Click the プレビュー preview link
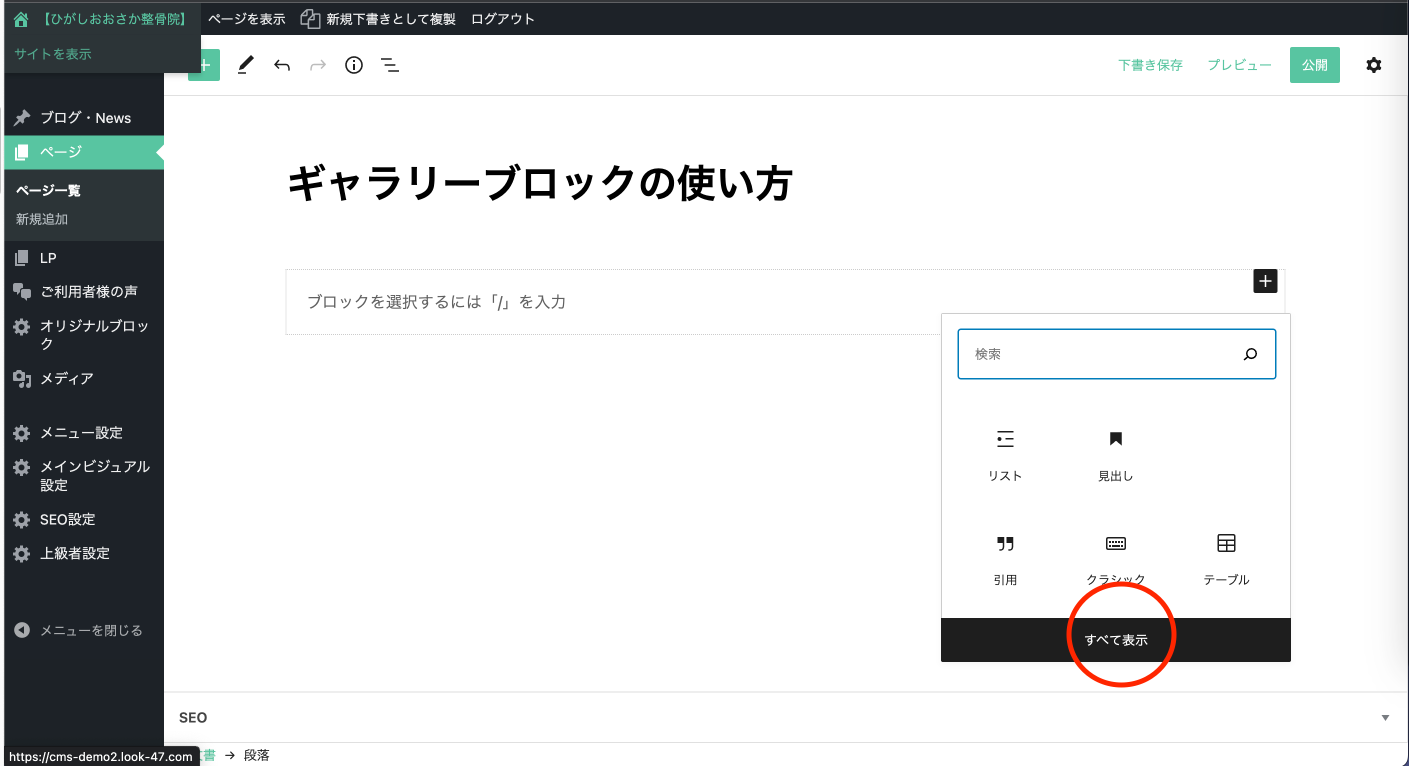The height and width of the screenshot is (766, 1409). (1239, 65)
